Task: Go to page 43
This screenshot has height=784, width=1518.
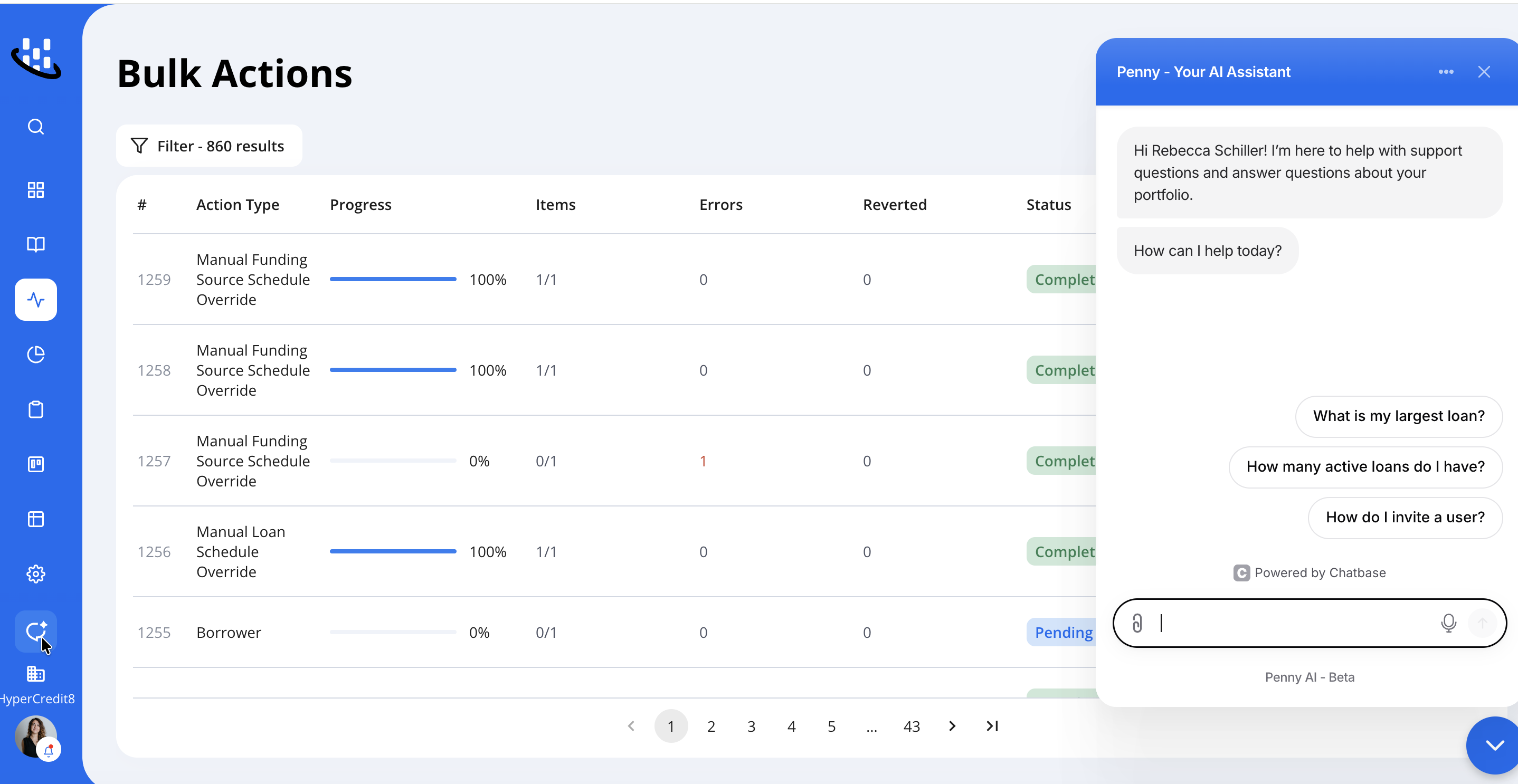Action: coord(911,725)
